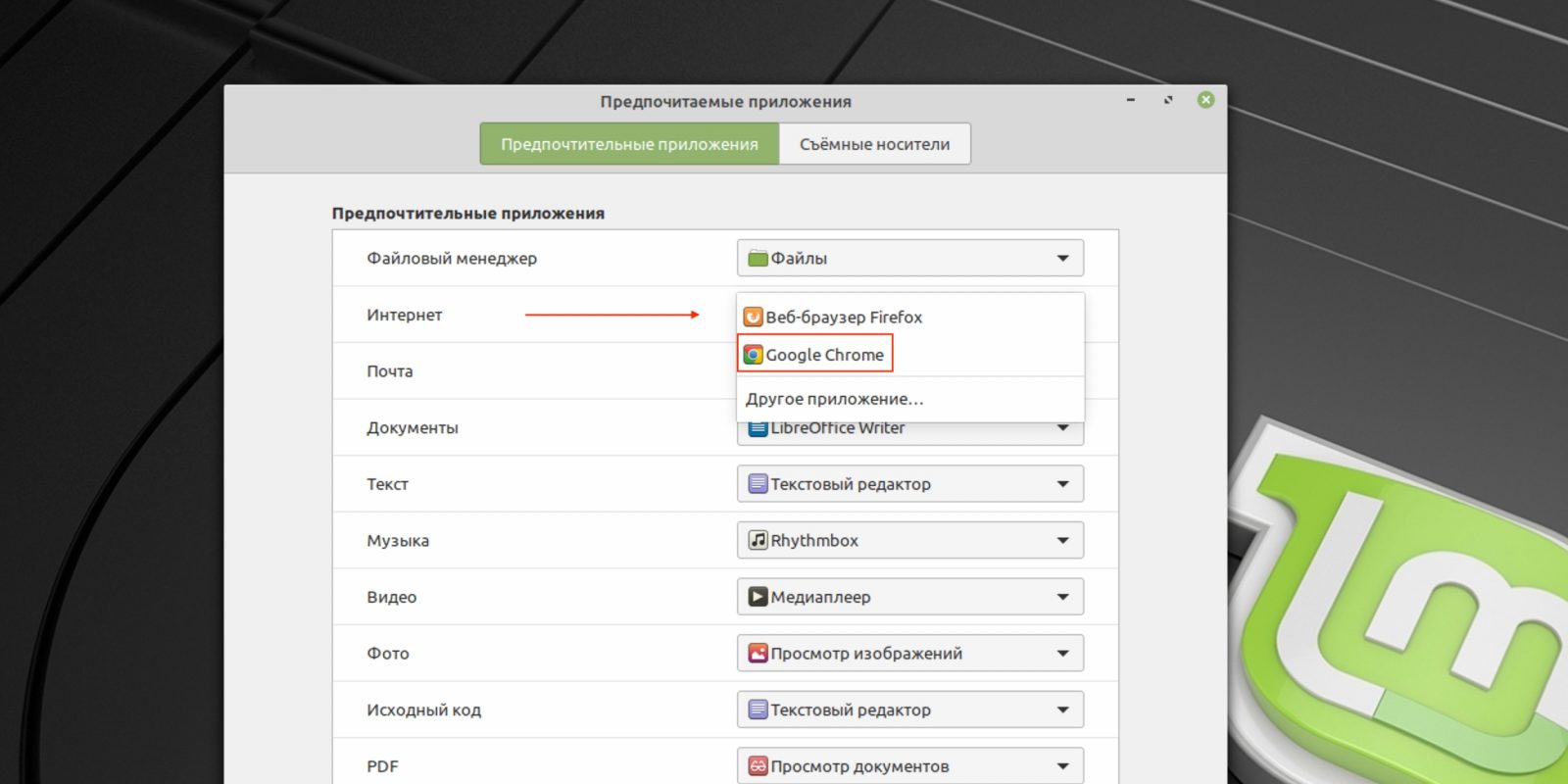This screenshot has height=784, width=1568.
Task: Click the Предпочтительные приложения section heading
Action: [468, 214]
